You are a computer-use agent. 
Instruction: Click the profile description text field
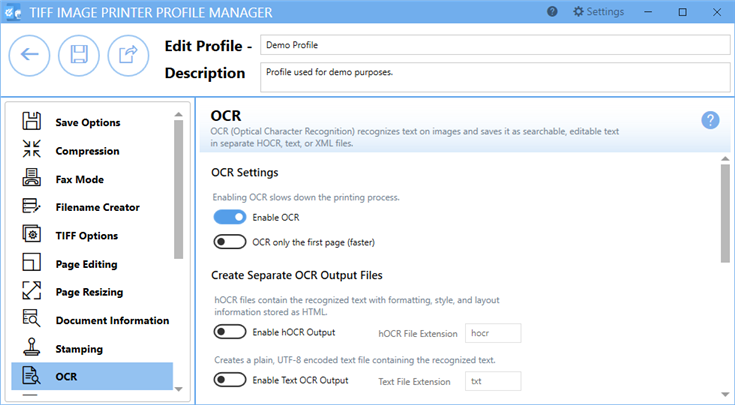(x=495, y=77)
